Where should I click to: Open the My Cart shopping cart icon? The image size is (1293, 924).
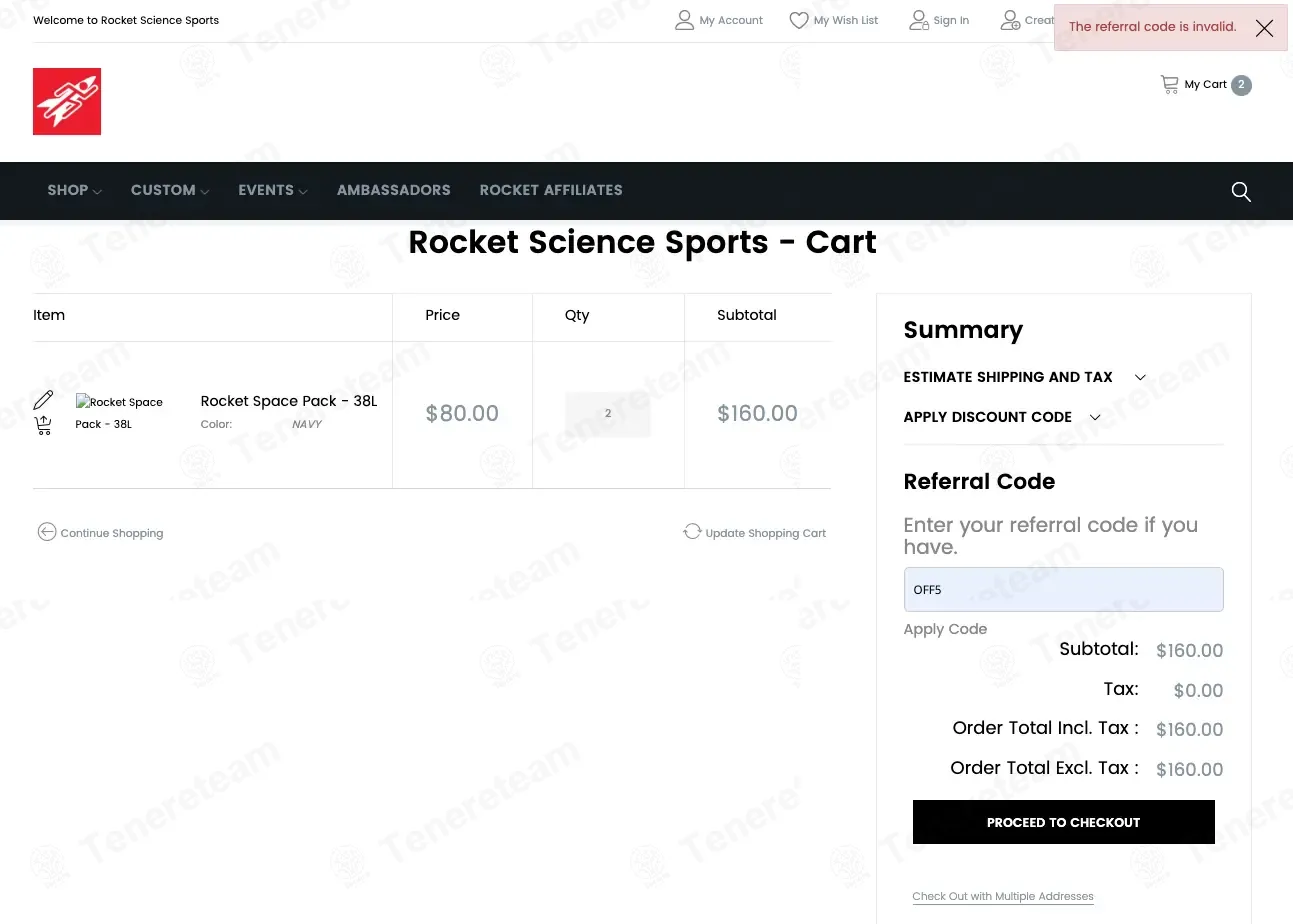[1169, 84]
